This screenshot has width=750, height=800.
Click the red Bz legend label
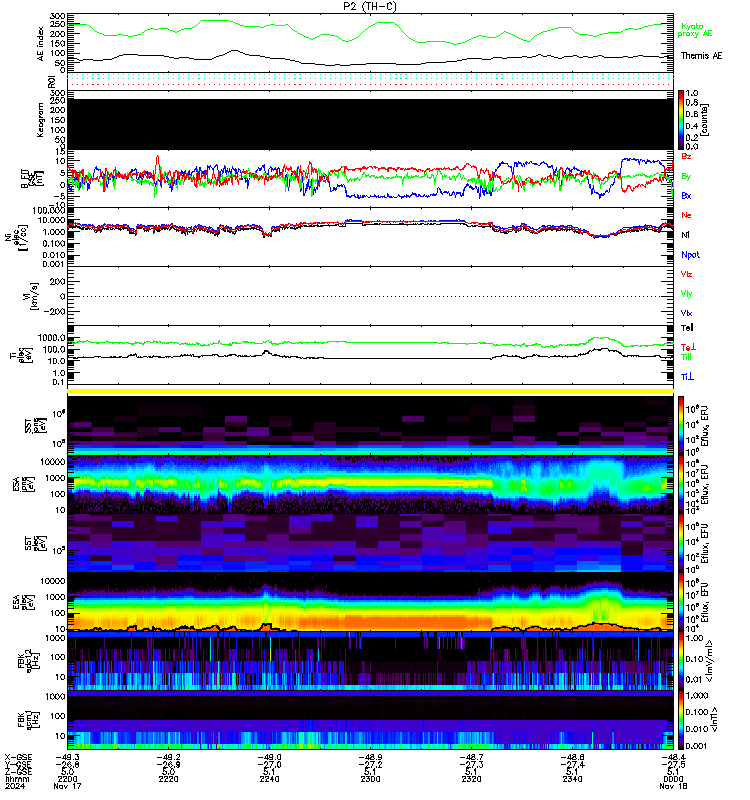coord(686,156)
